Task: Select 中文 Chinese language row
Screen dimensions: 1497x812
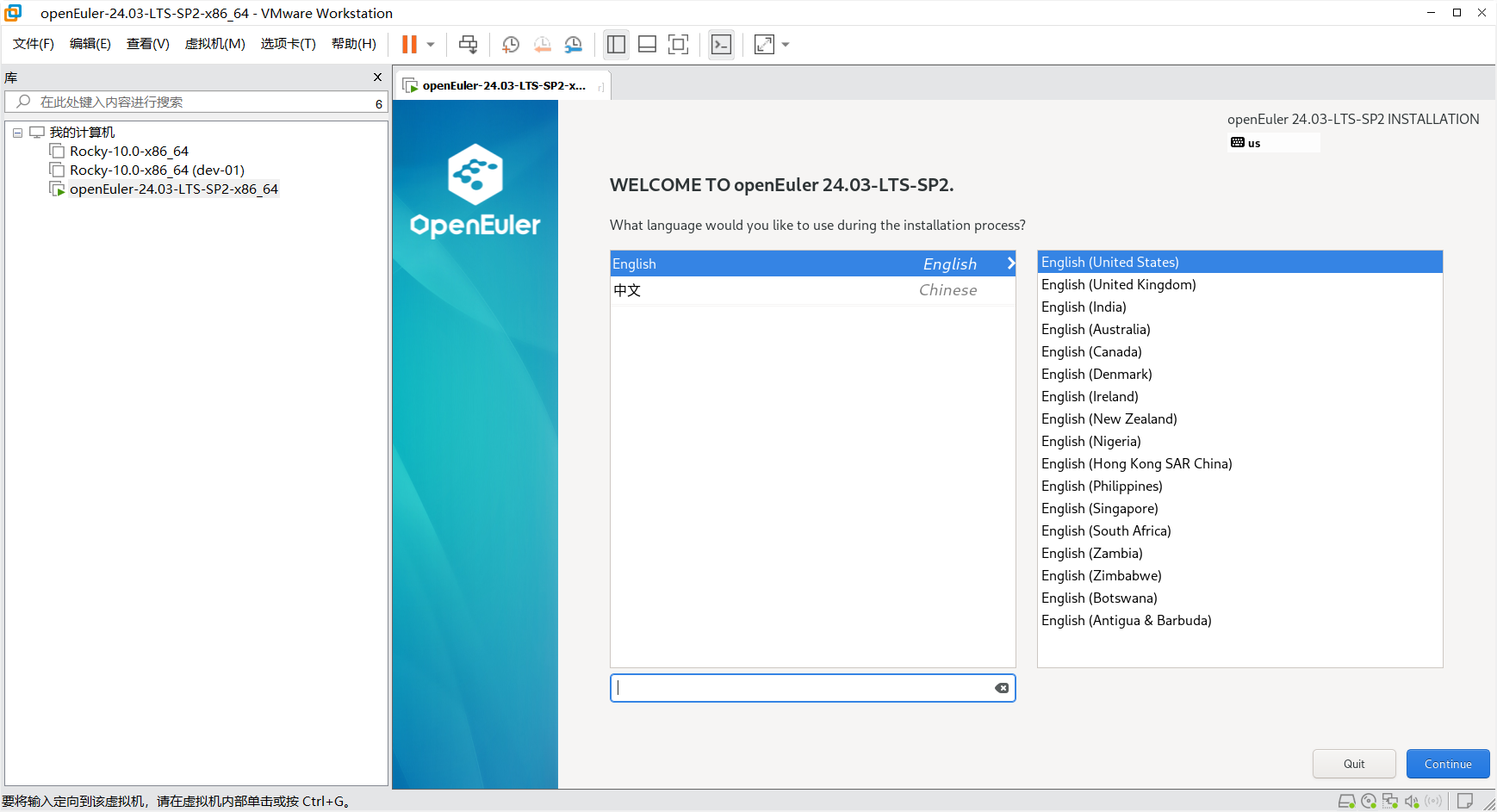Action: tap(812, 290)
